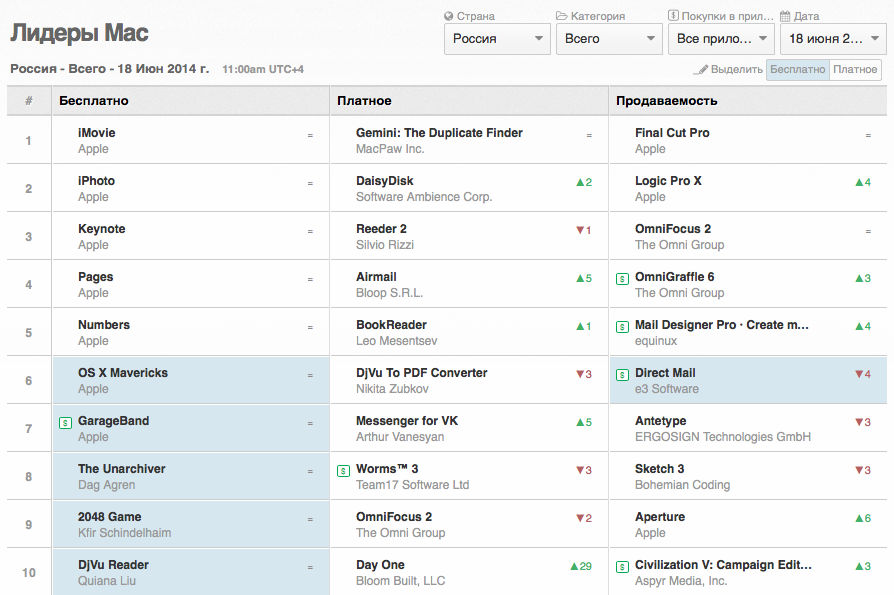Image resolution: width=894 pixels, height=595 pixels.
Task: Click the green up arrow beside Day One
Action: coord(574,566)
